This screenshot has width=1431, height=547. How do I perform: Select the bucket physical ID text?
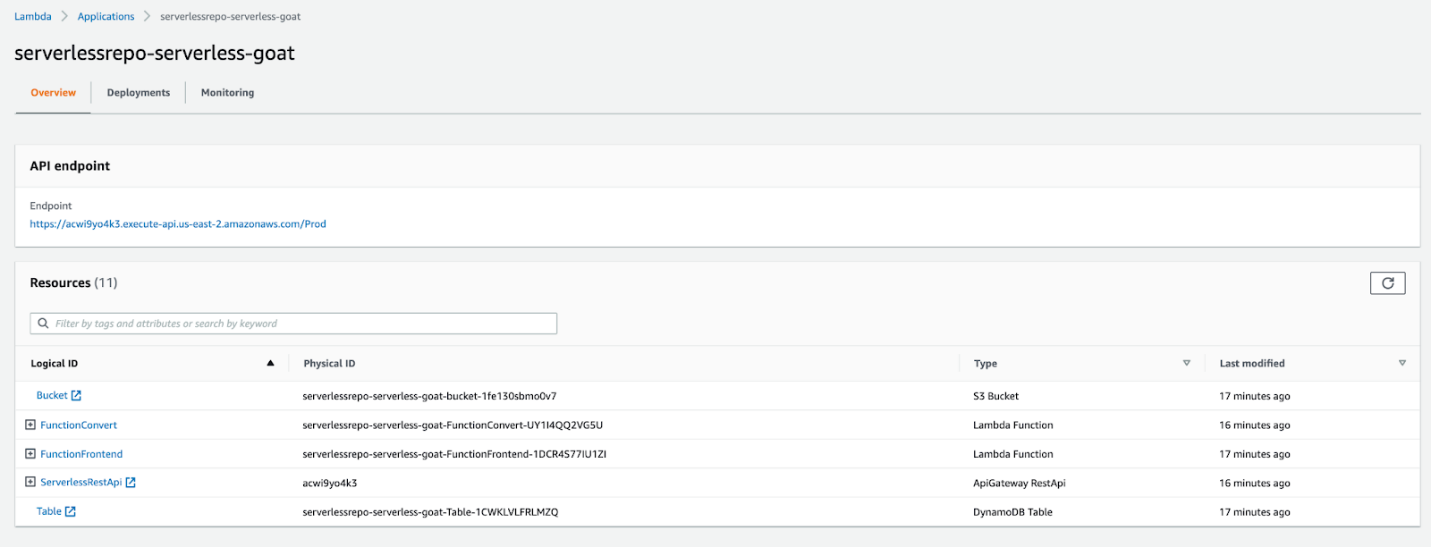pyautogui.click(x=429, y=396)
